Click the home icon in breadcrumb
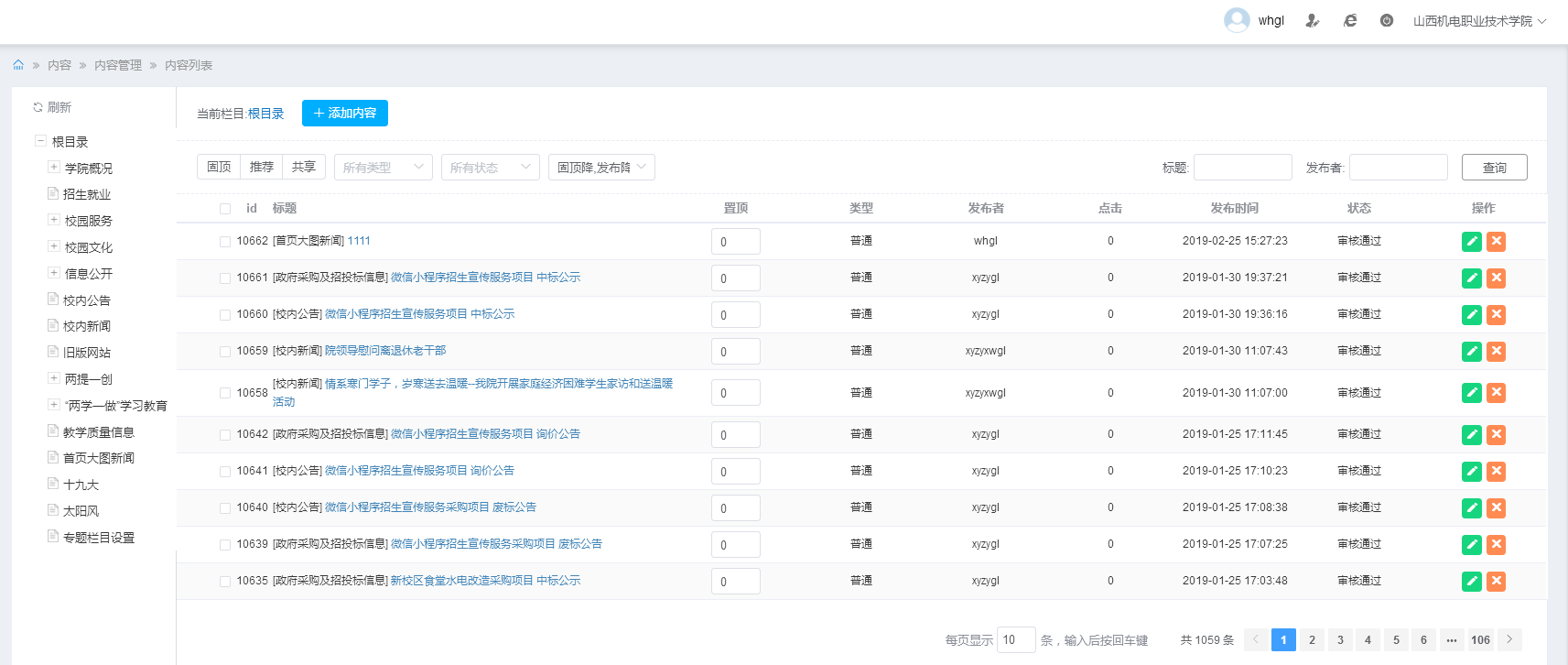 [18, 65]
